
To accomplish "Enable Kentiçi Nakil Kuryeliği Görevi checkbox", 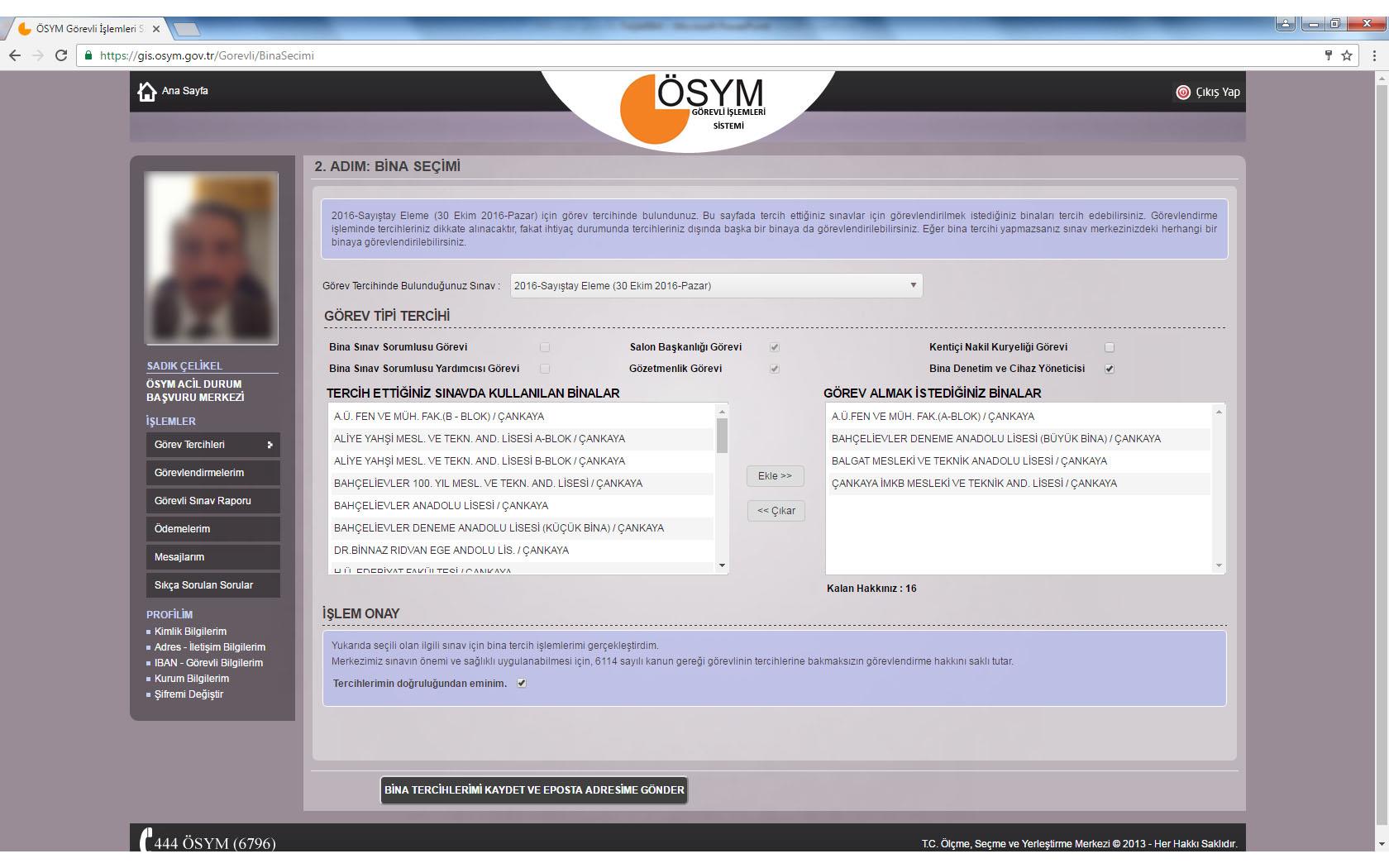I will (1110, 347).
